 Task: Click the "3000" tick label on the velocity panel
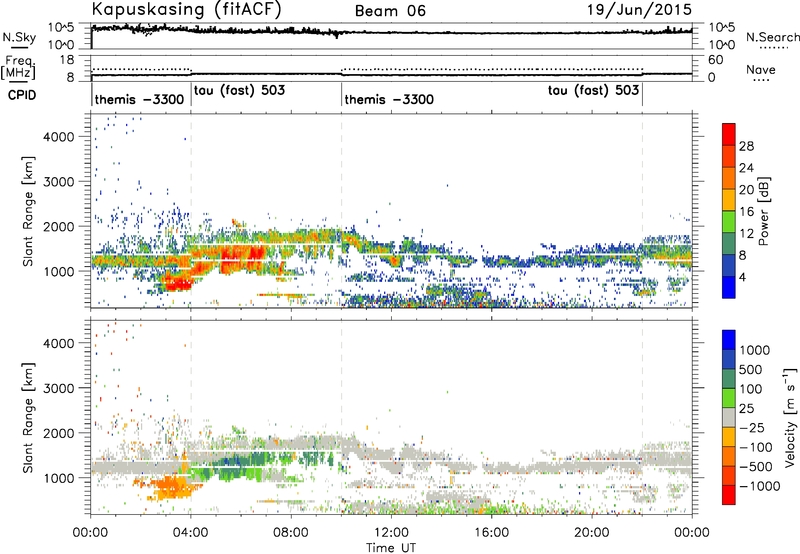58,388
